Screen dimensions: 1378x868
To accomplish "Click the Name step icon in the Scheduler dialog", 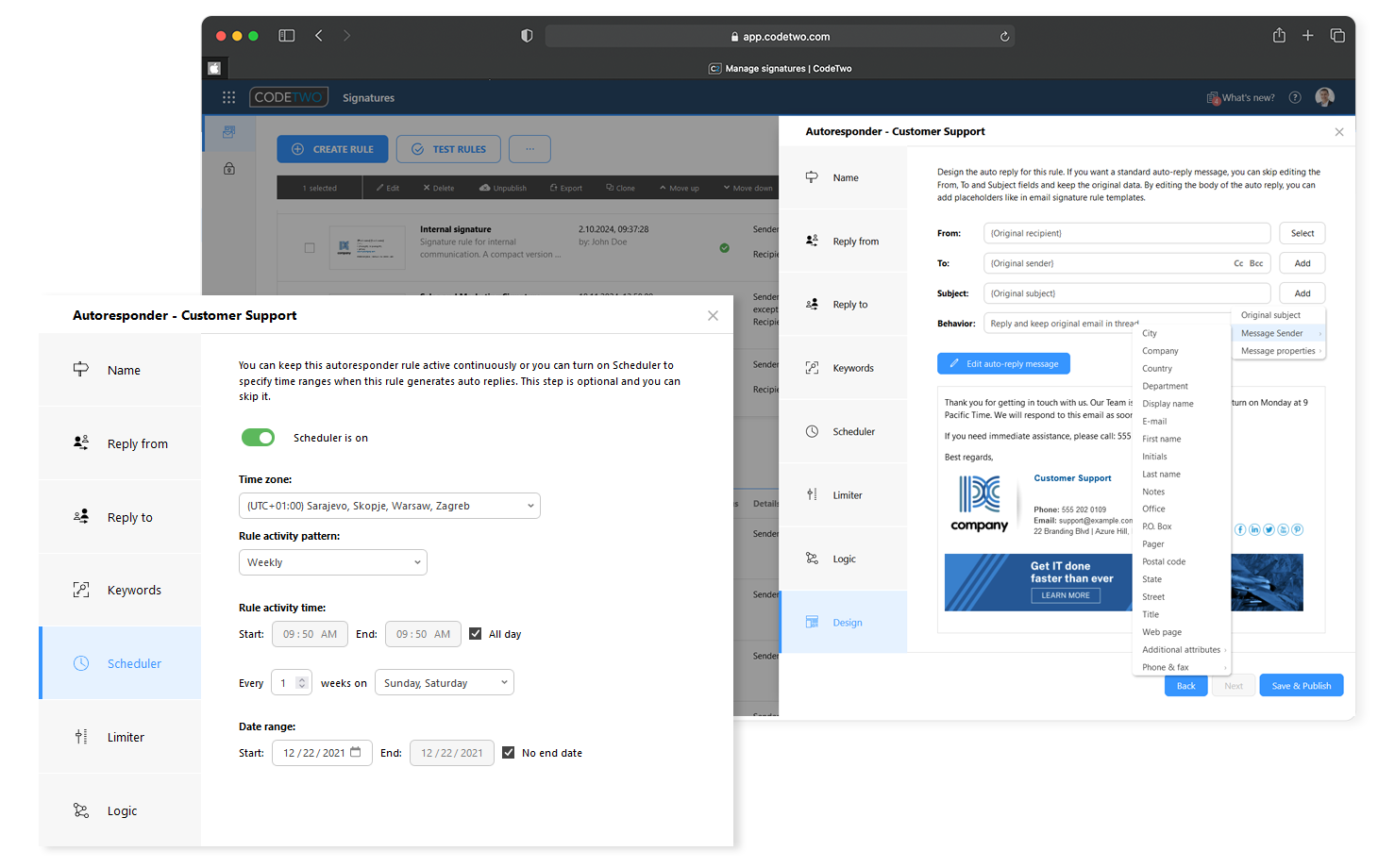I will (x=81, y=369).
